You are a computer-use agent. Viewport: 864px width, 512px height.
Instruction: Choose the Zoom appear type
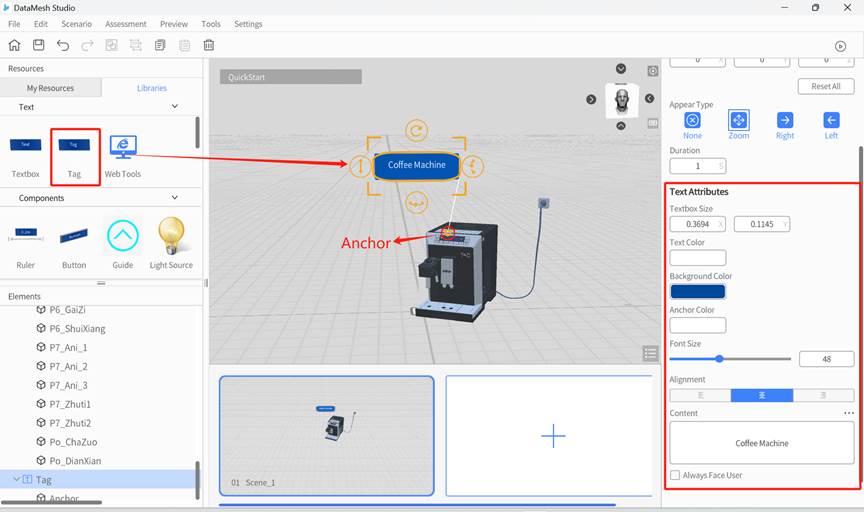(738, 121)
